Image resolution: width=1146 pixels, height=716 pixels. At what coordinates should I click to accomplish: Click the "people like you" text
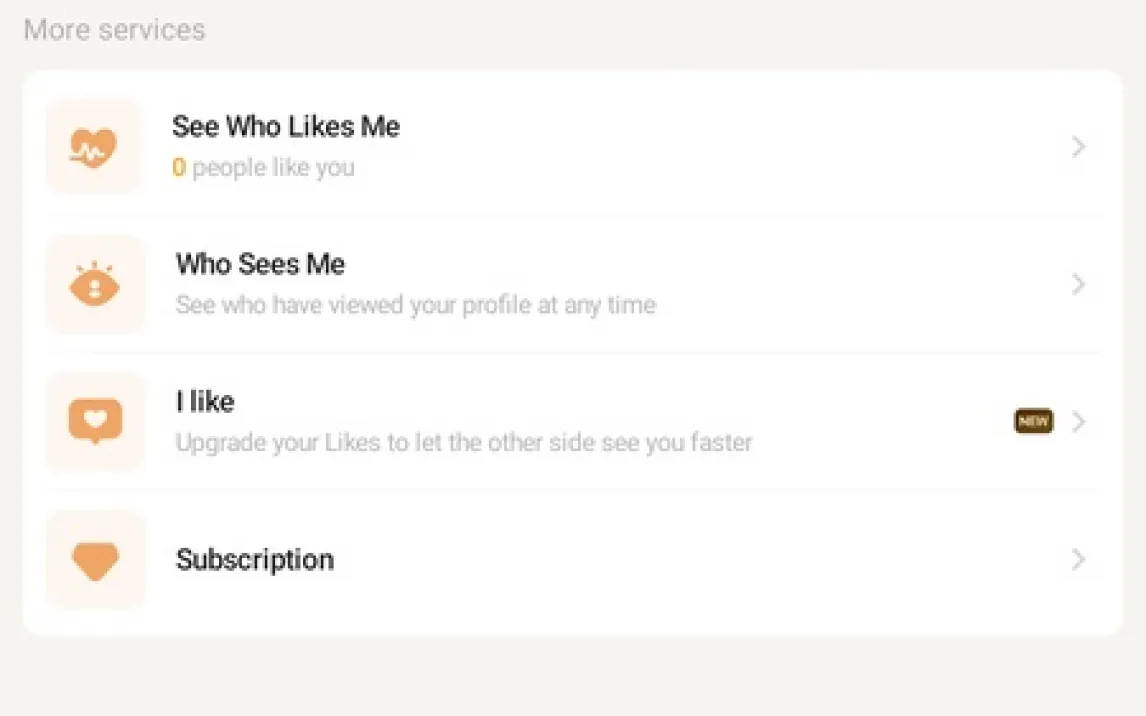coord(273,168)
